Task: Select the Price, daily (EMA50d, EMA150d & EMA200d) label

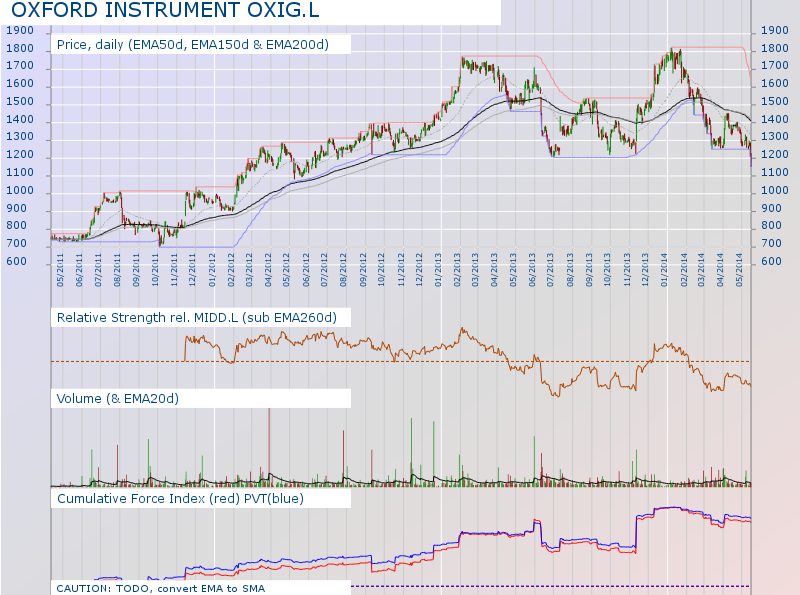Action: (193, 45)
